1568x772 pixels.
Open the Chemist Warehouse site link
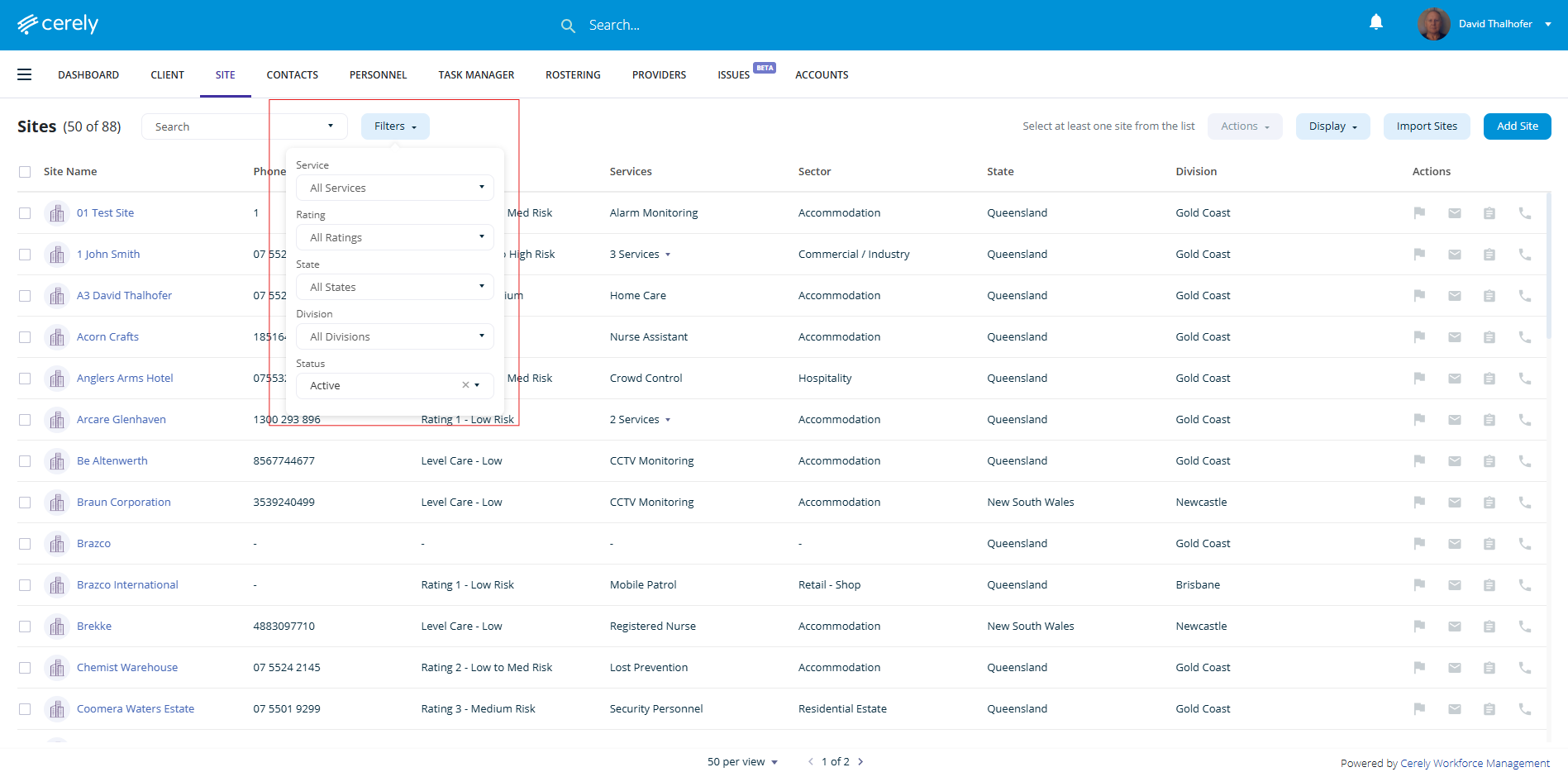click(x=127, y=668)
